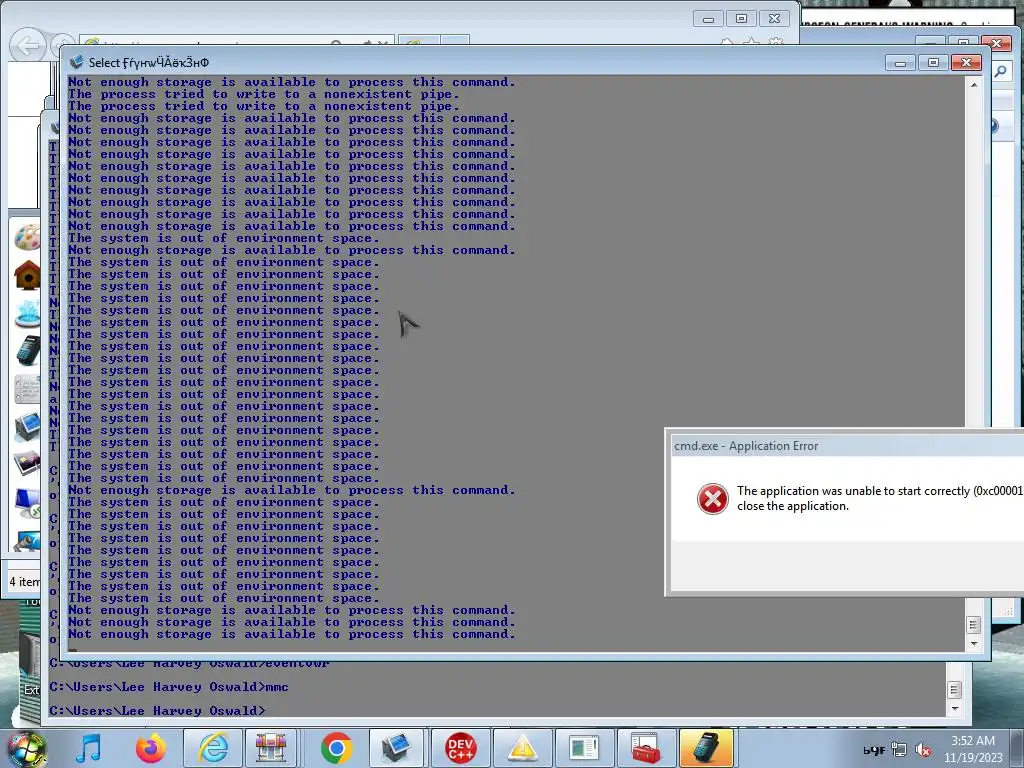Click the muted volume tray icon

[923, 750]
